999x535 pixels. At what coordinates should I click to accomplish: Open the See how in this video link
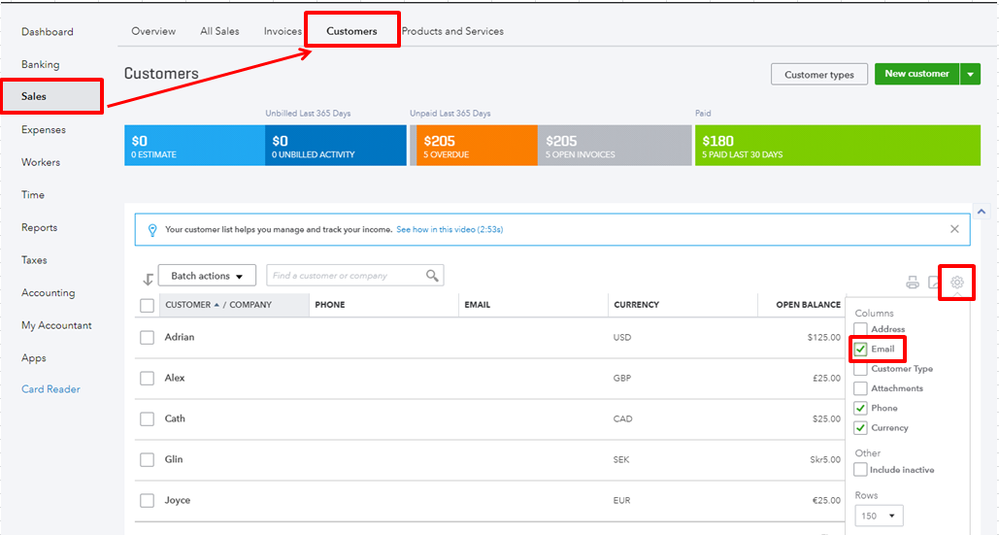click(x=449, y=229)
